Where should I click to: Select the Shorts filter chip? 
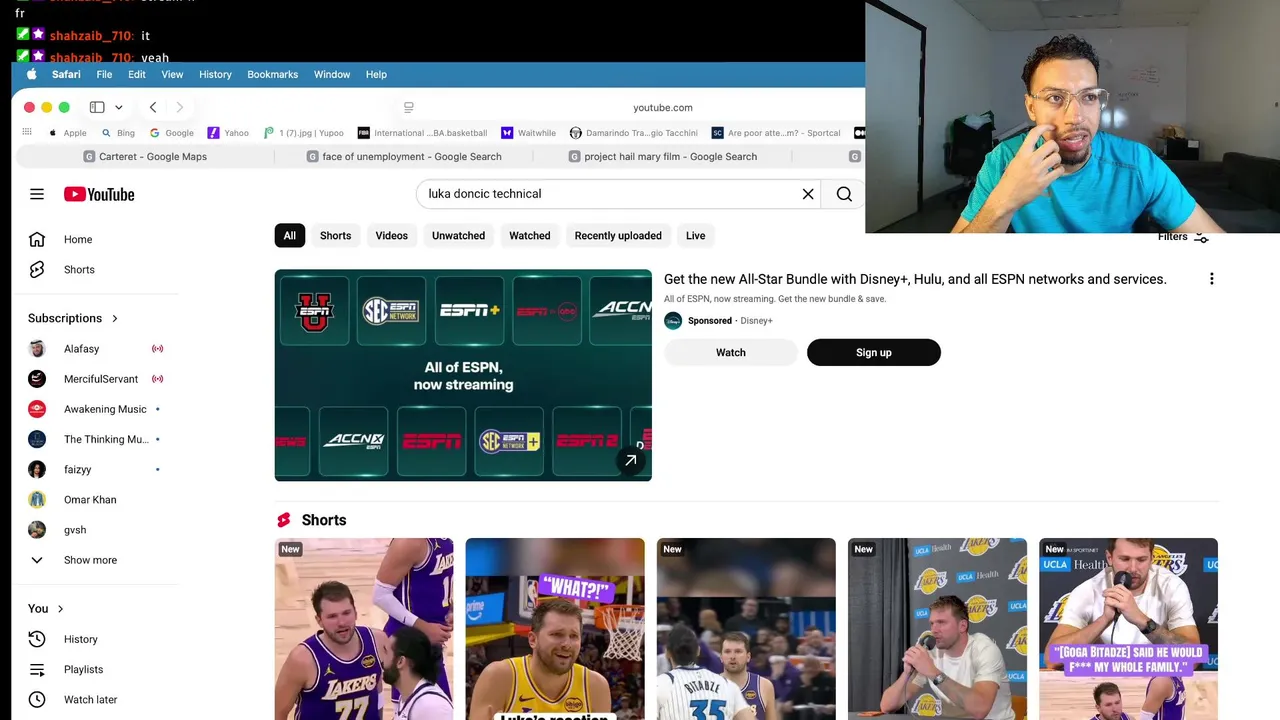pyautogui.click(x=336, y=236)
